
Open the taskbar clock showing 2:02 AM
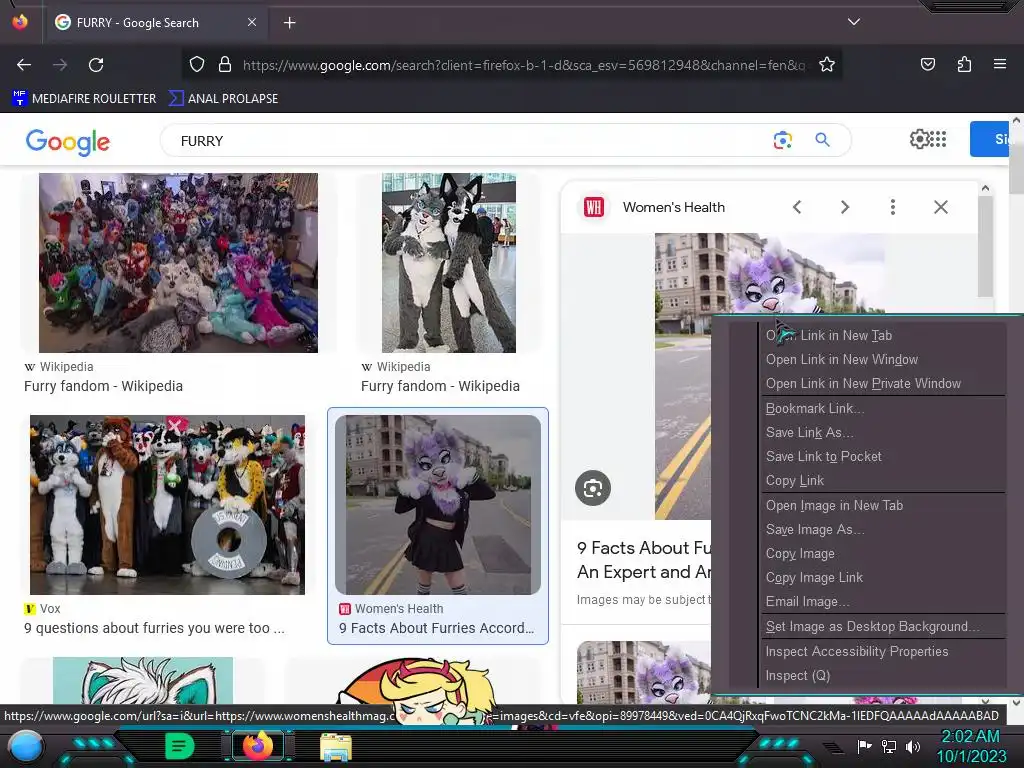click(x=971, y=746)
